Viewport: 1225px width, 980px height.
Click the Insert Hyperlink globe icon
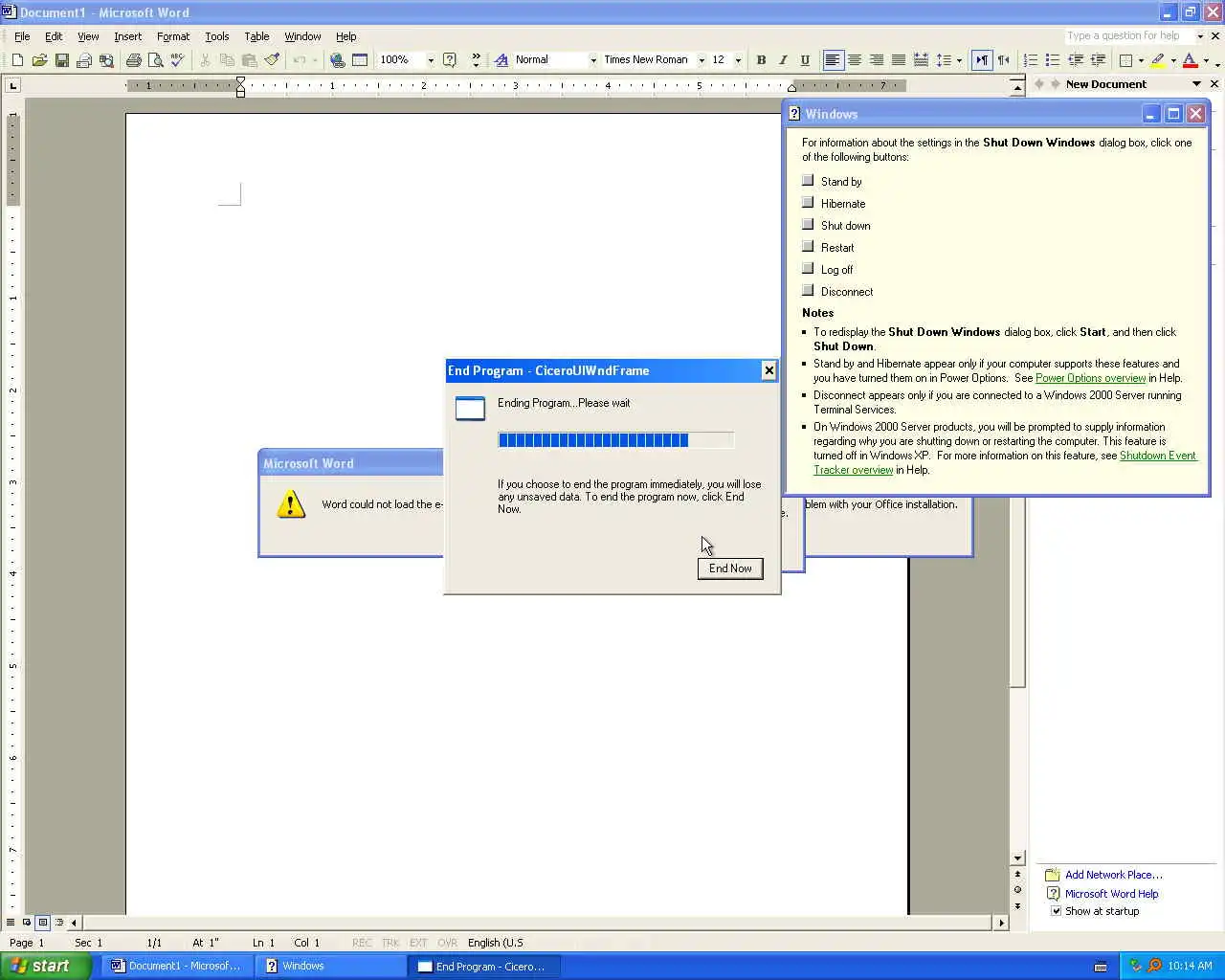(x=337, y=59)
